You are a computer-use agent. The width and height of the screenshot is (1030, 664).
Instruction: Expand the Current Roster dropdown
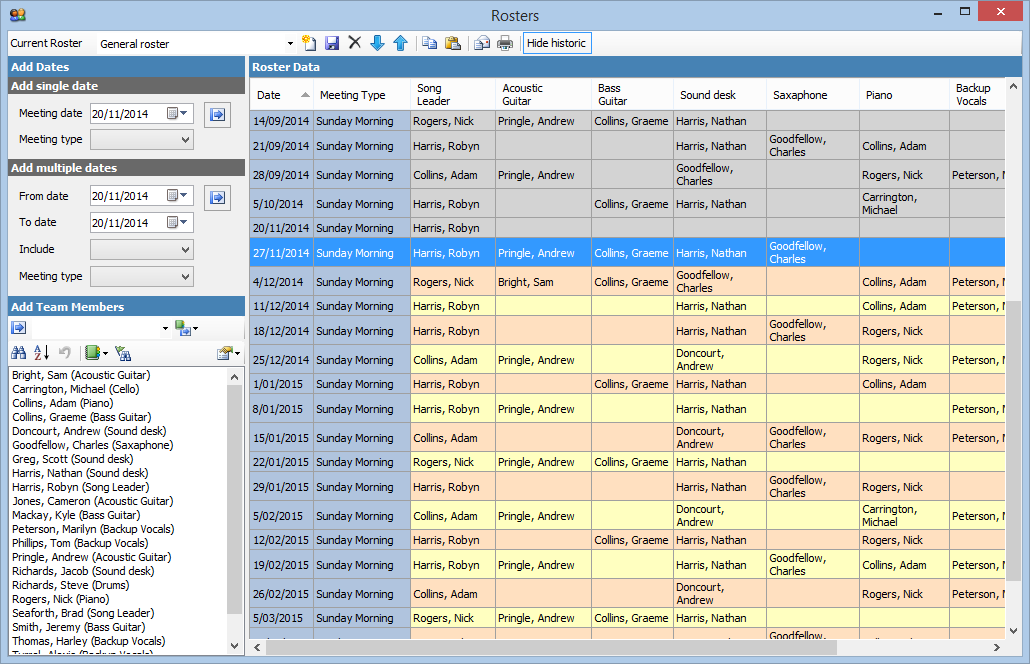click(290, 44)
